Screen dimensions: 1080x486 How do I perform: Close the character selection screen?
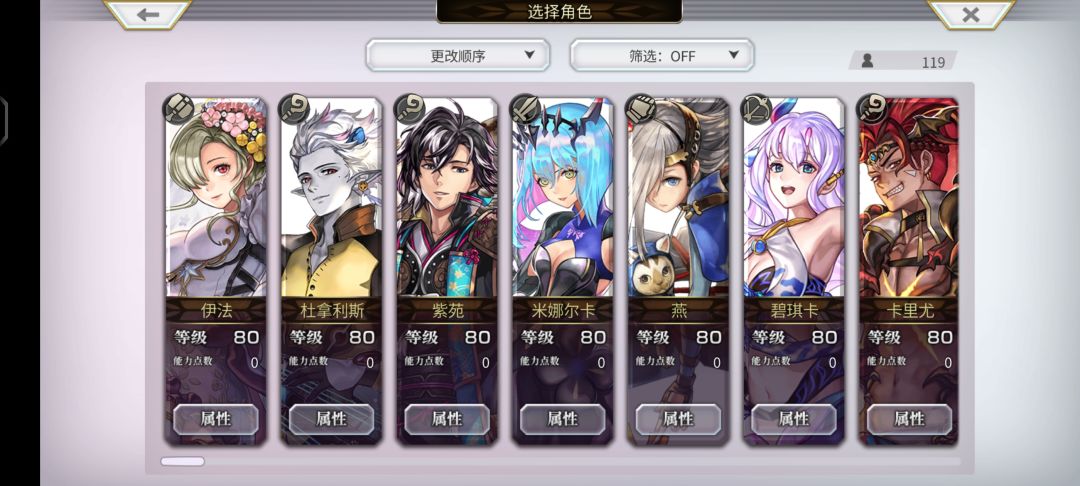pyautogui.click(x=970, y=14)
